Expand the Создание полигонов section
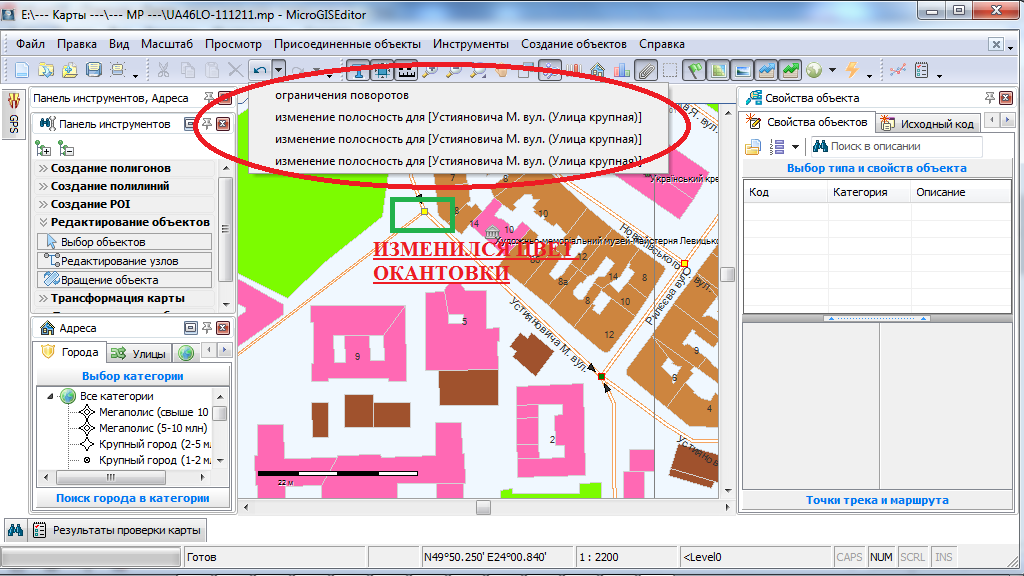Viewport: 1024px width, 576px height. [x=110, y=168]
